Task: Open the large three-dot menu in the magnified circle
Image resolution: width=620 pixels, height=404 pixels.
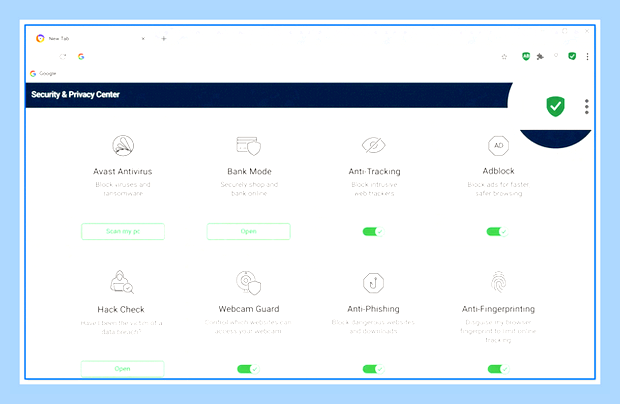Action: click(586, 107)
